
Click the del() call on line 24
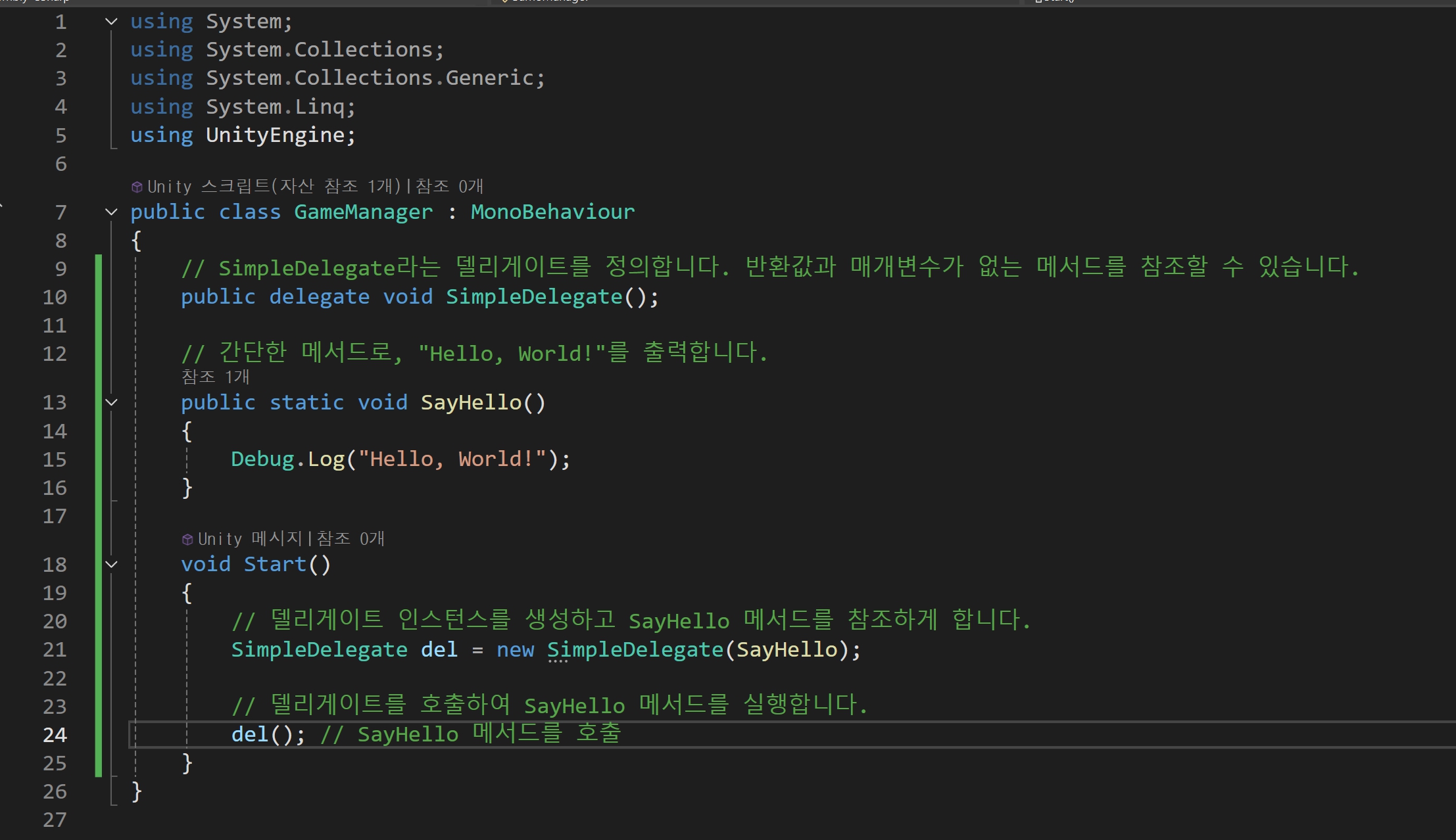(268, 734)
